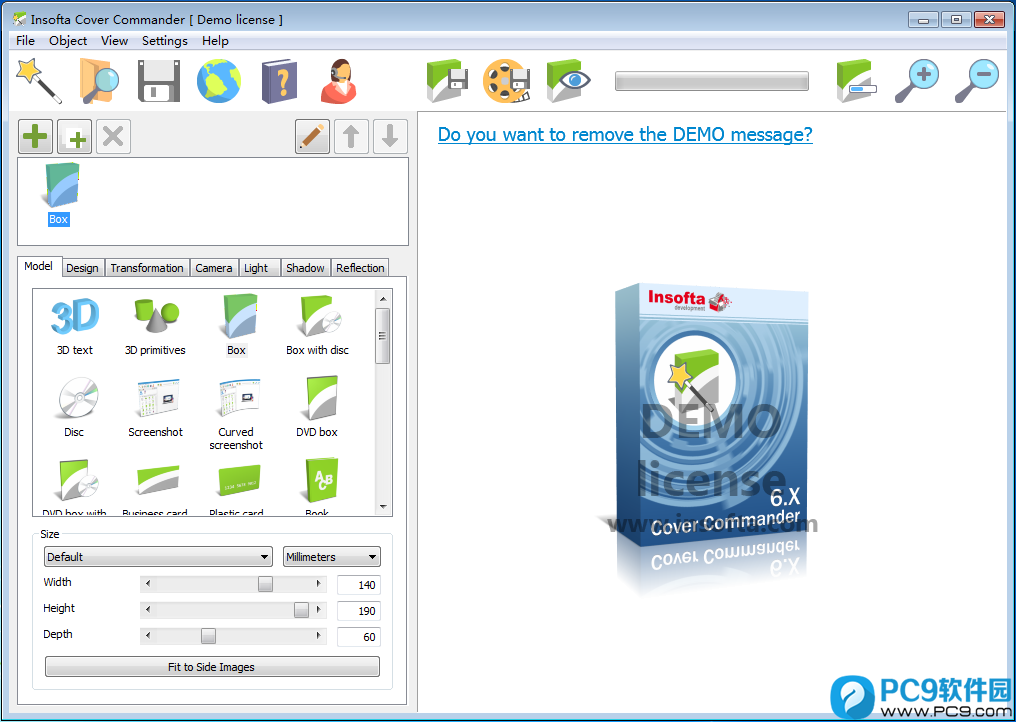
Task: Decrease Width with left slider arrow
Action: pos(148,584)
